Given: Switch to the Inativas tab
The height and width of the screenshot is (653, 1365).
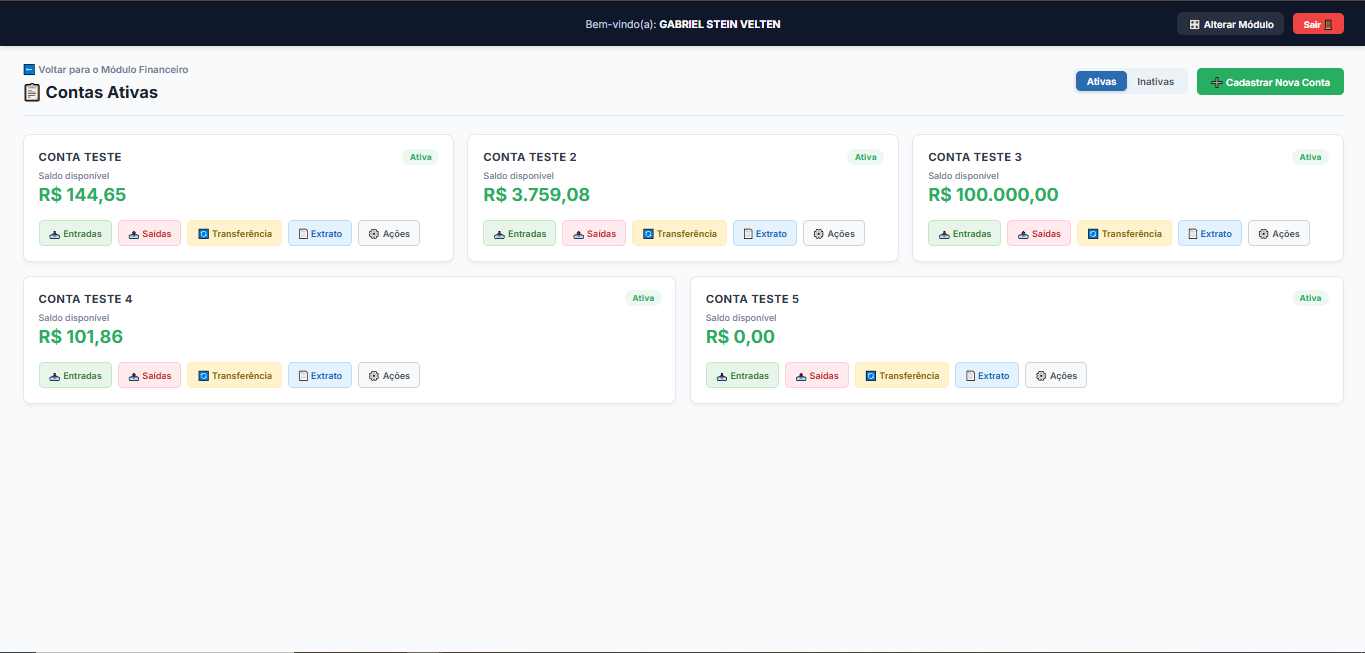Looking at the screenshot, I should point(1156,81).
